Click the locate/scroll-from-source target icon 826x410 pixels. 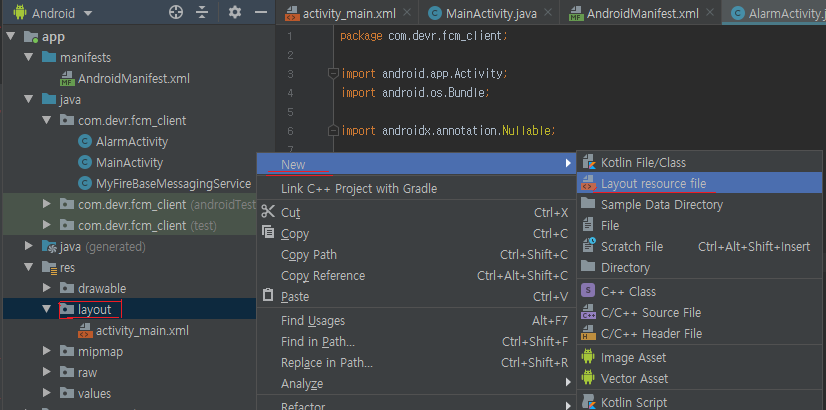pyautogui.click(x=175, y=13)
